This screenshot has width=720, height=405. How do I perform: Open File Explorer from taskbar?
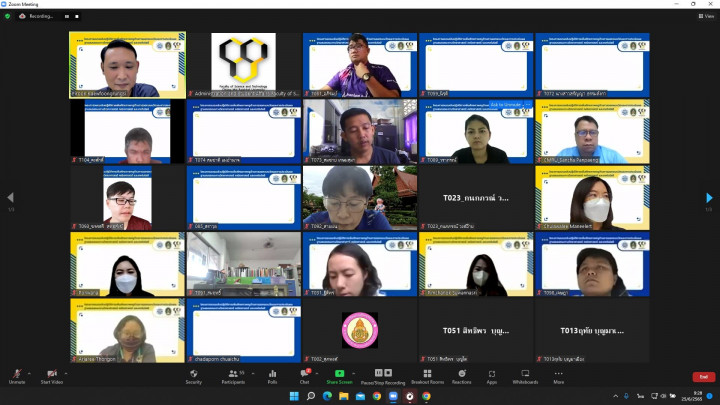click(x=344, y=396)
